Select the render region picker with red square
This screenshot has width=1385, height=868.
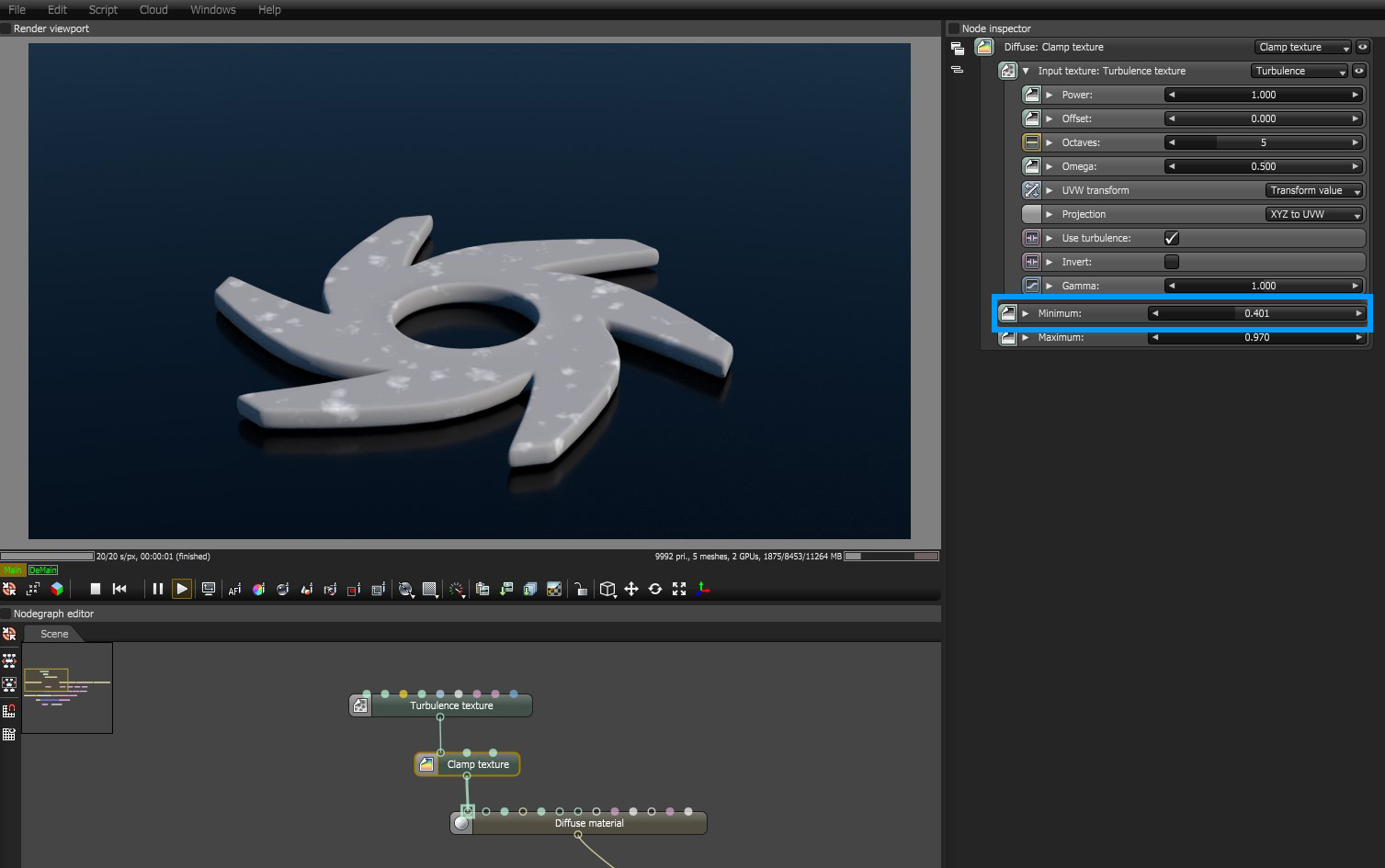354,590
